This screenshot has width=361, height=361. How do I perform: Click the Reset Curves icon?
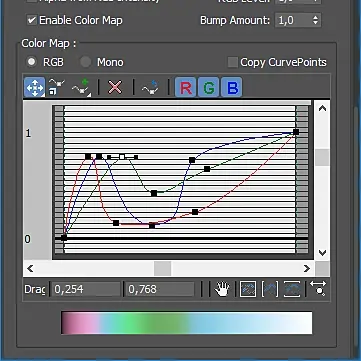point(150,87)
